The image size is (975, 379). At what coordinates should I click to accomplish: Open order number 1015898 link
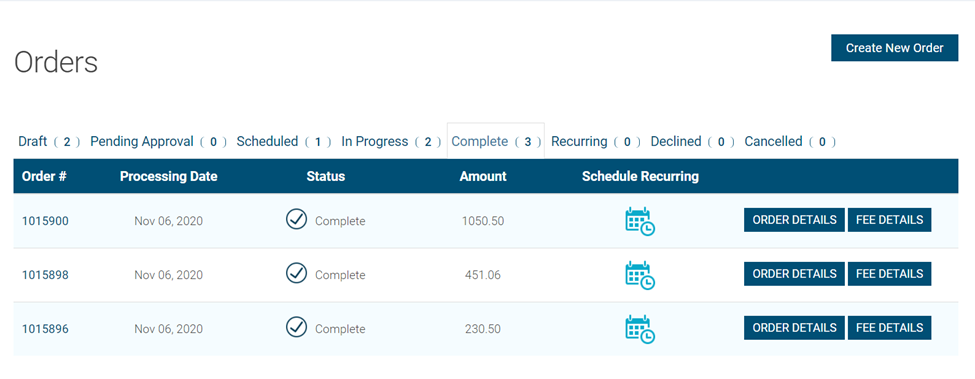[x=45, y=275]
